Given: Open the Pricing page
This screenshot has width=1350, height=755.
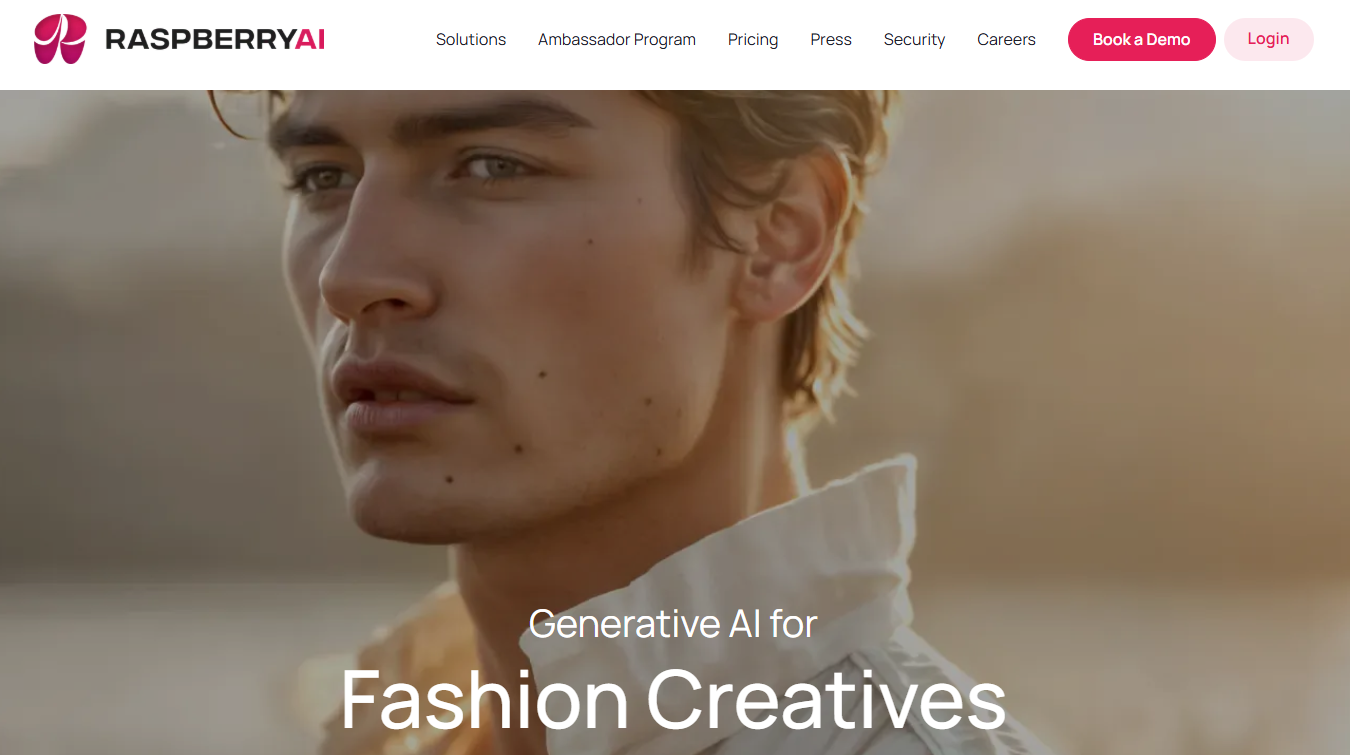Looking at the screenshot, I should 753,40.
